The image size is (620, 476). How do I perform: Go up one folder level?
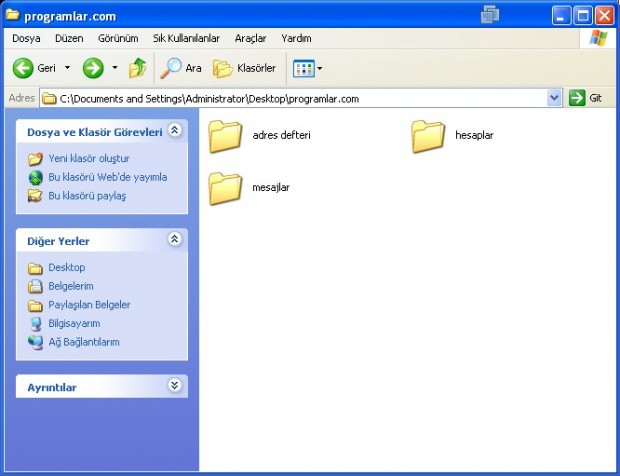coord(138,68)
